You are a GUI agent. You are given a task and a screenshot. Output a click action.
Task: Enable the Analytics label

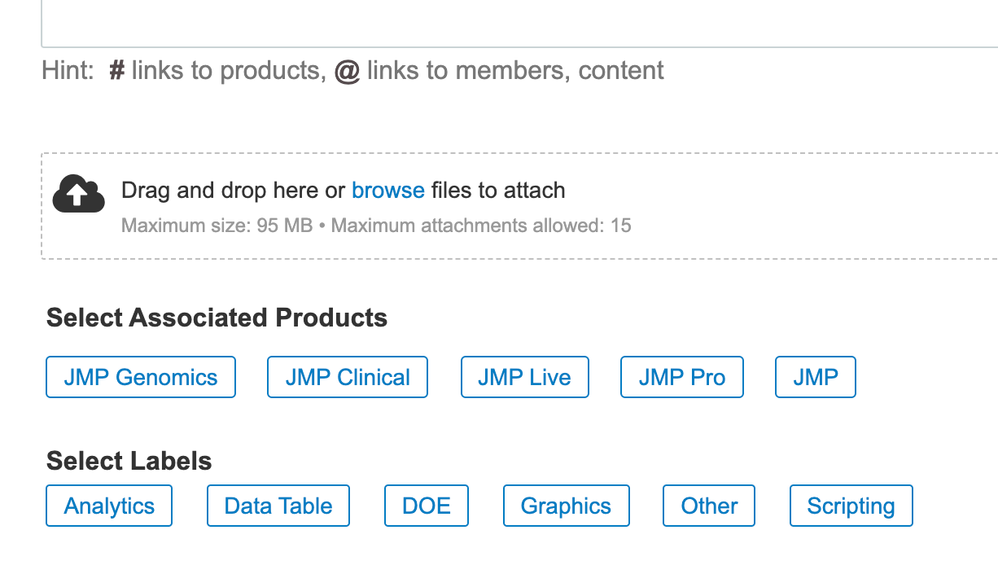pyautogui.click(x=108, y=506)
